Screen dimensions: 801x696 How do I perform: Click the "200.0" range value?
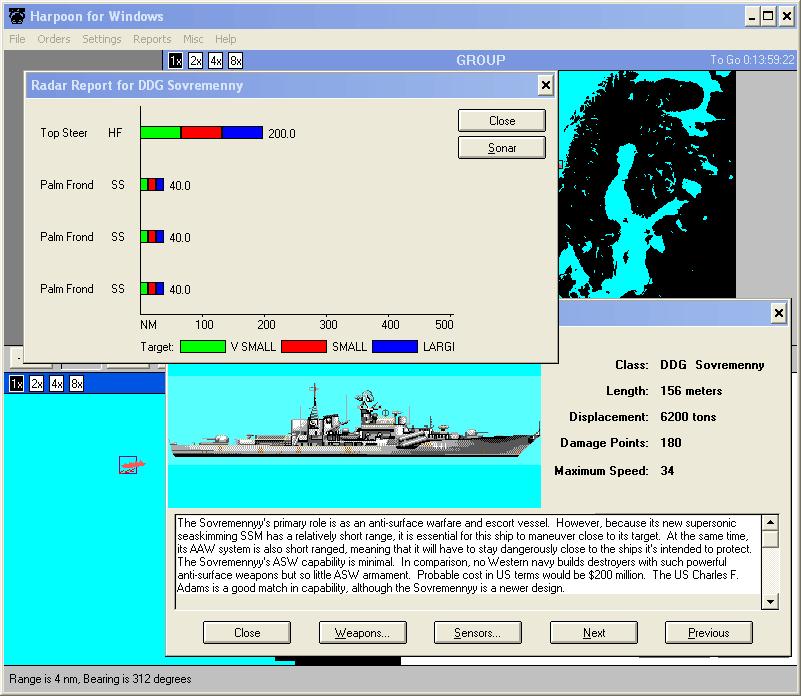282,133
